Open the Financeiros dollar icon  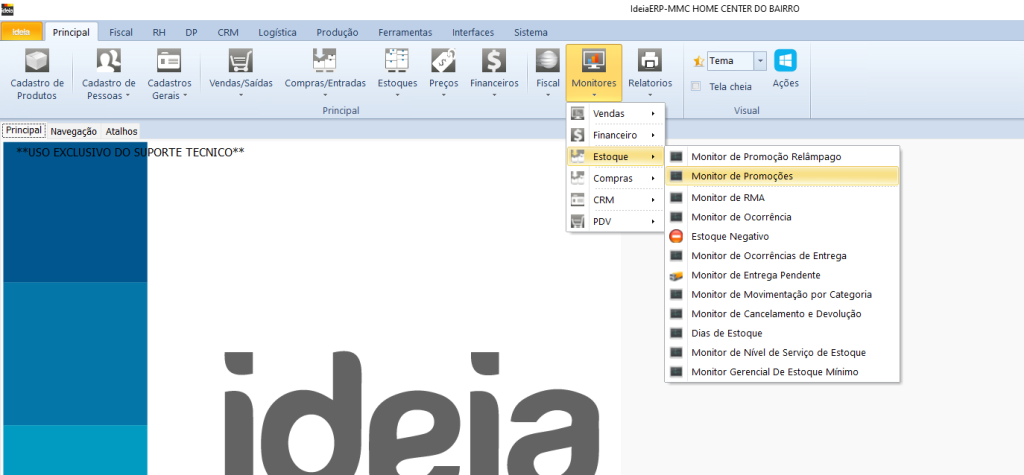[x=494, y=63]
